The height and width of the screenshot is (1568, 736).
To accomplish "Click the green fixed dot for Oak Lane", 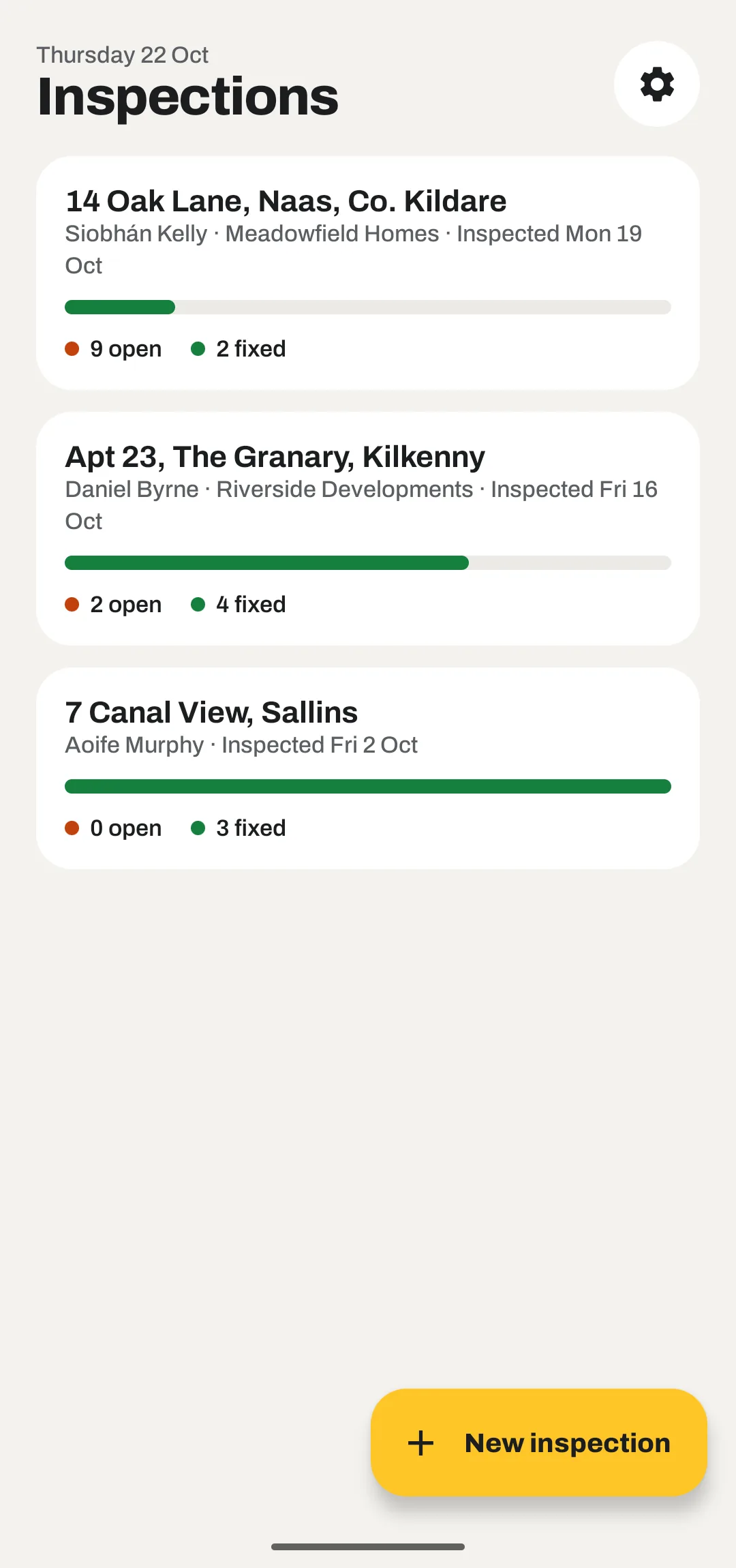I will [x=198, y=349].
